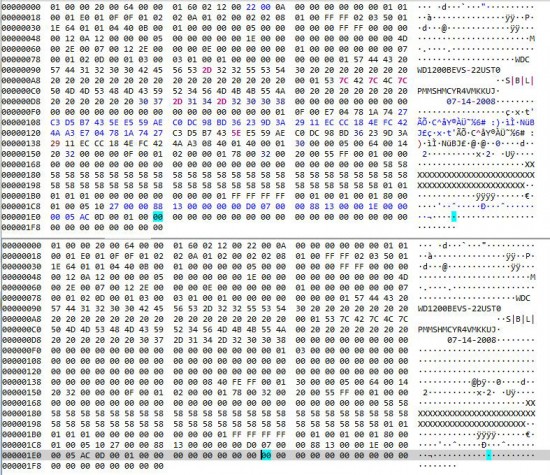Select the cyan highlighted 00 byte in the top pane
The height and width of the screenshot is (475, 550).
[158, 217]
